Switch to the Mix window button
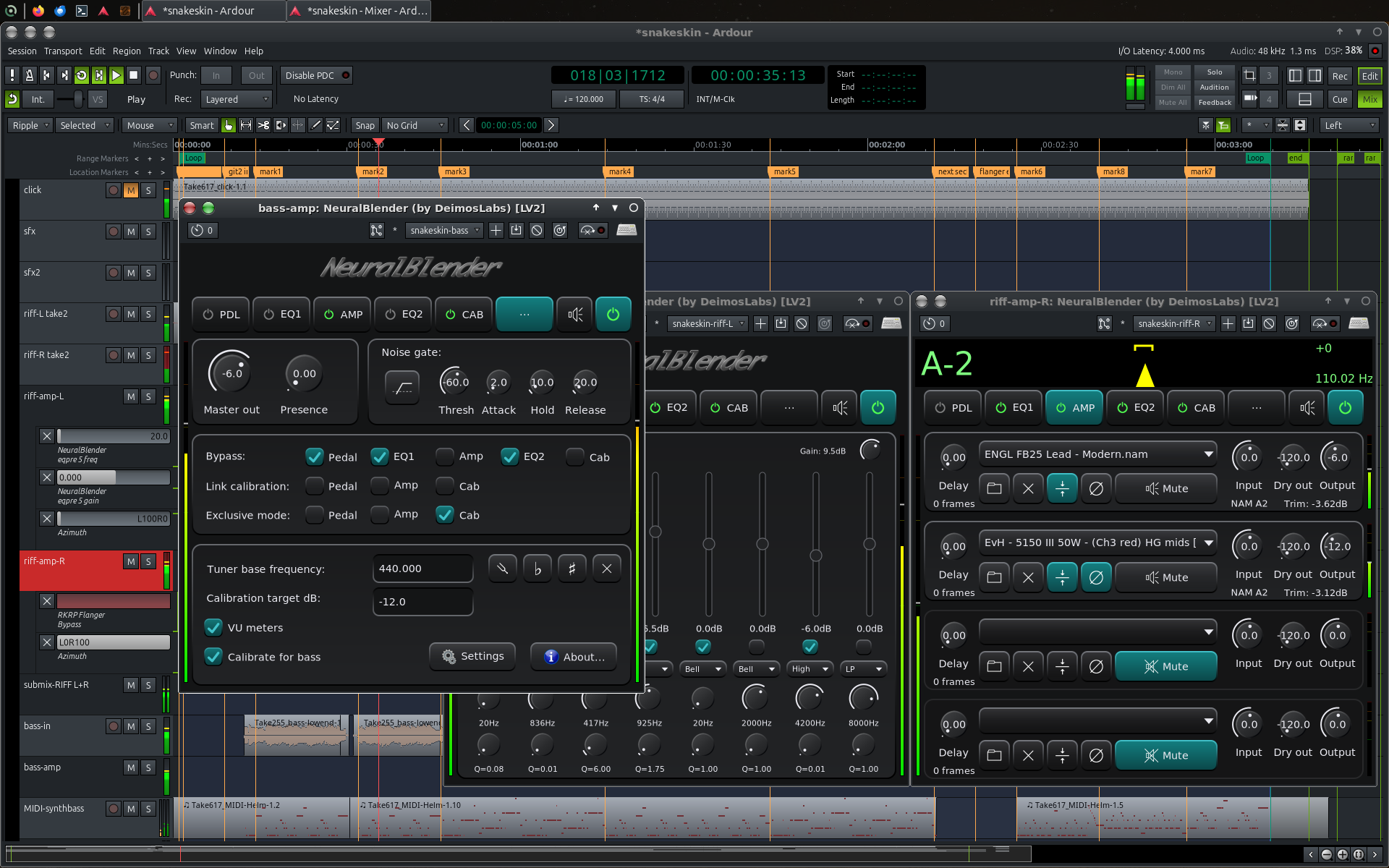The height and width of the screenshot is (868, 1389). [1369, 99]
